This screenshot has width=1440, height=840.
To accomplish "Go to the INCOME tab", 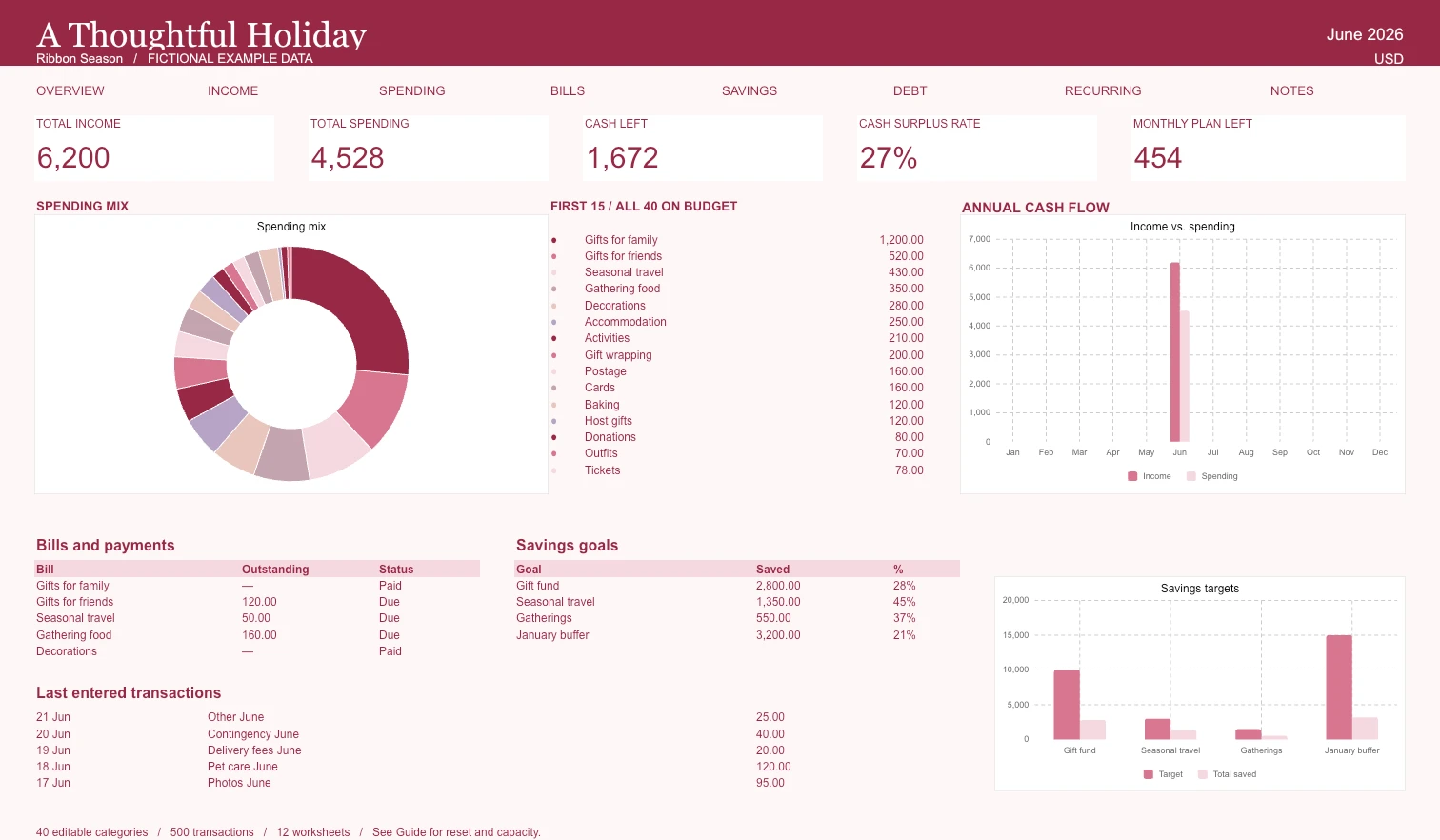I will (x=233, y=91).
